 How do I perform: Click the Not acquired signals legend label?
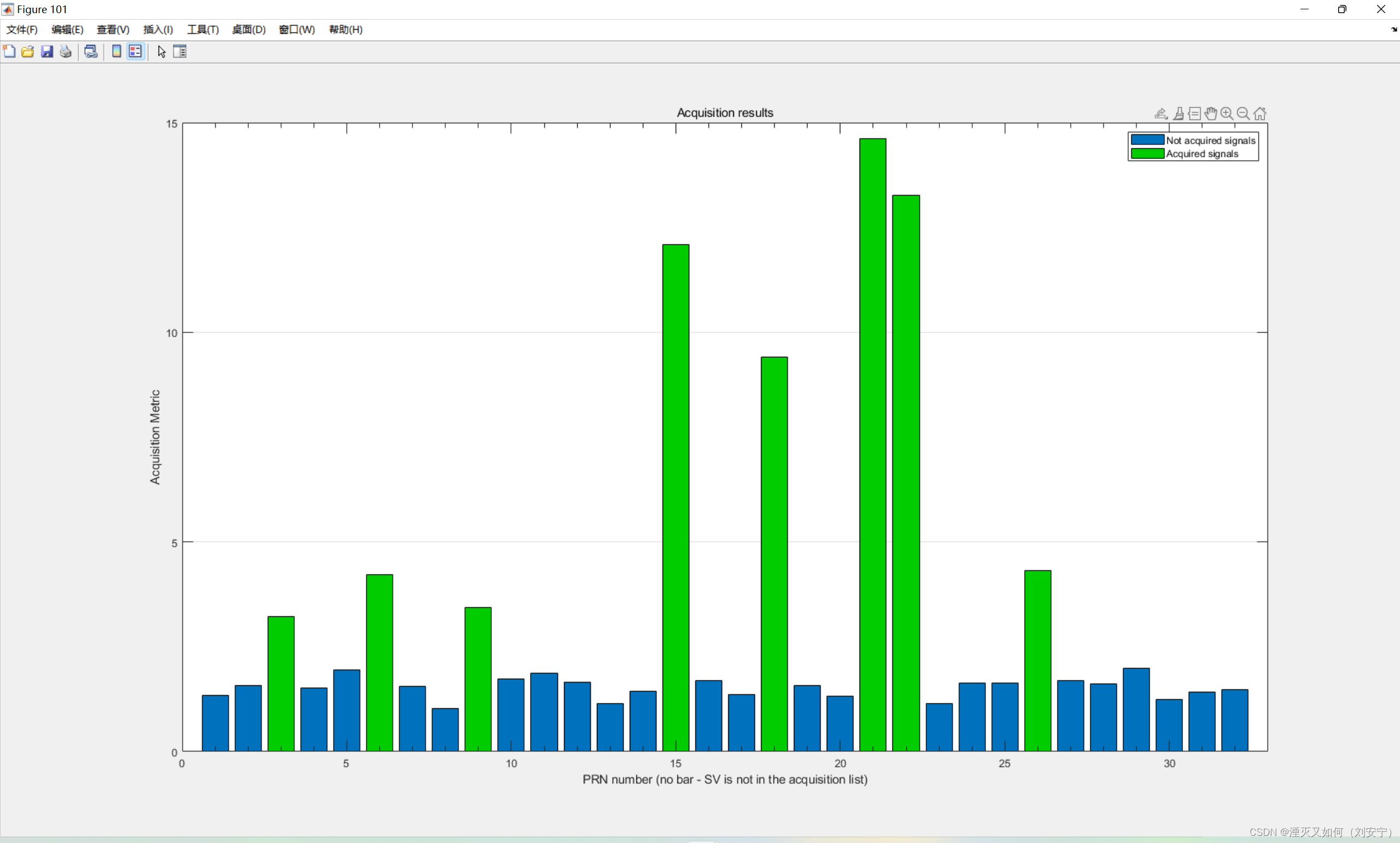point(1210,140)
